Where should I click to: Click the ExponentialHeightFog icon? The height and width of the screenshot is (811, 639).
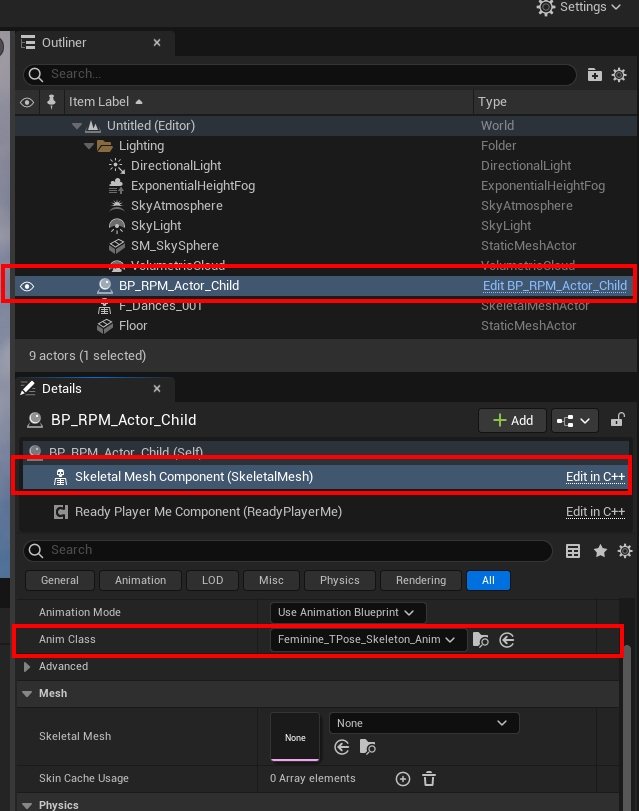116,186
